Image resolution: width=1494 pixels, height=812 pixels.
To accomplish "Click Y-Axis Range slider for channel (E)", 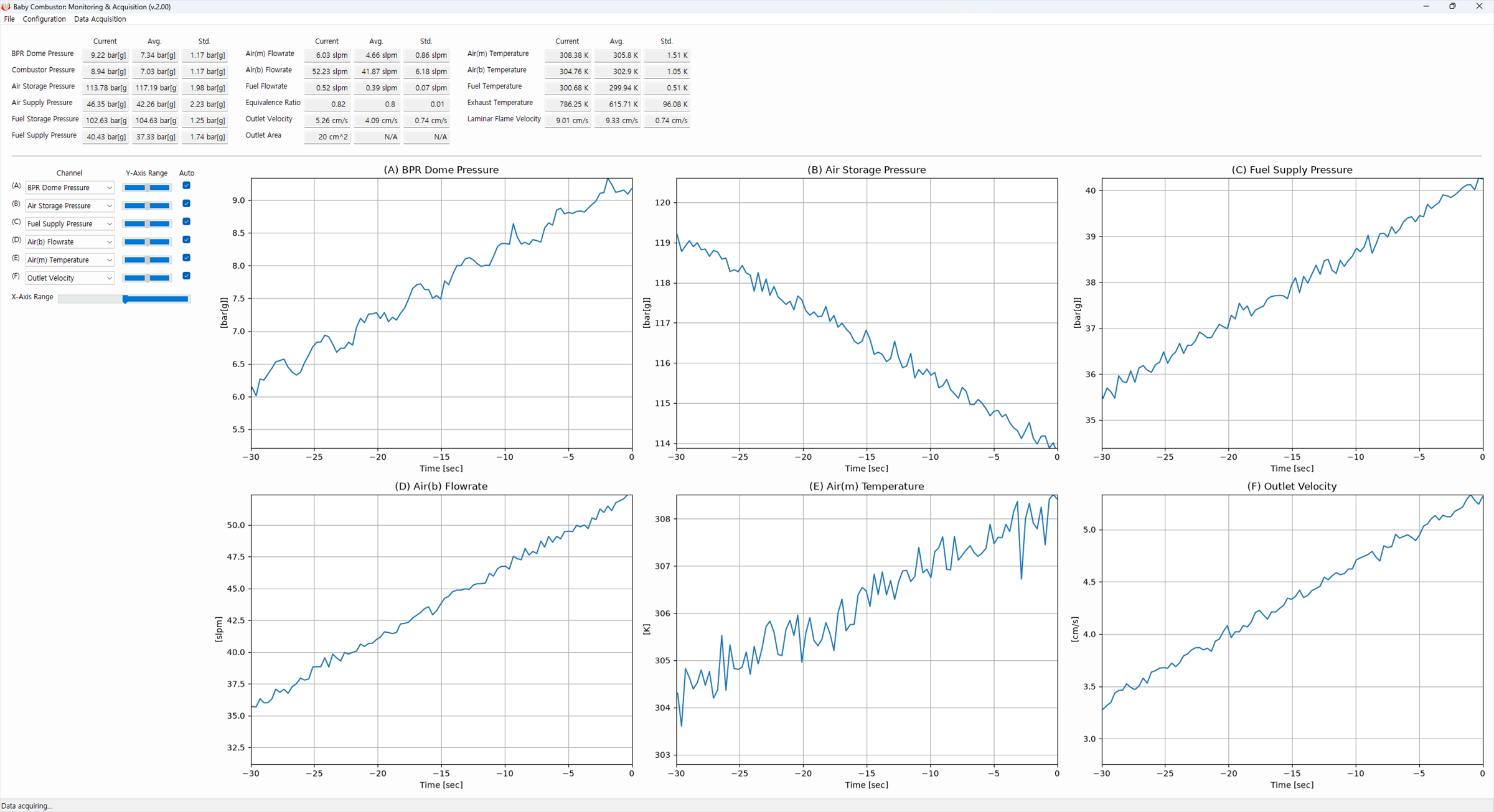I will [147, 259].
